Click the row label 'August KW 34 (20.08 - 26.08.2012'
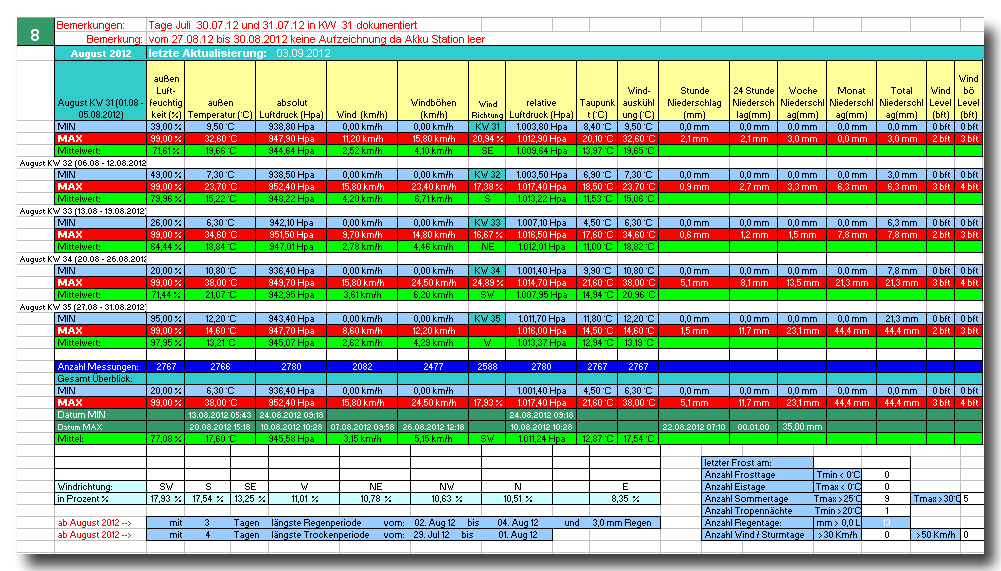The height and width of the screenshot is (571, 1001). (82, 259)
